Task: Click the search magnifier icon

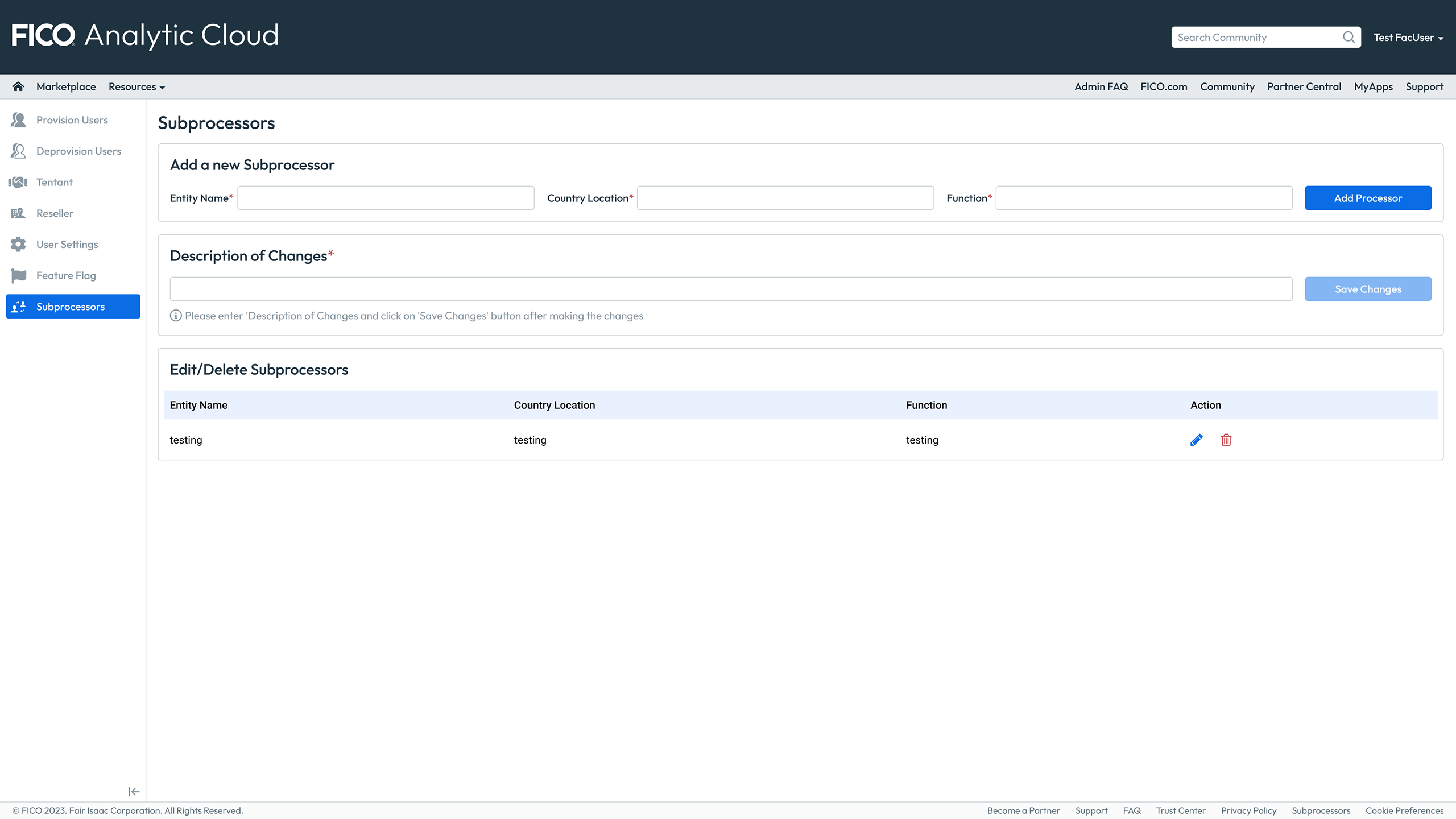Action: pyautogui.click(x=1349, y=38)
